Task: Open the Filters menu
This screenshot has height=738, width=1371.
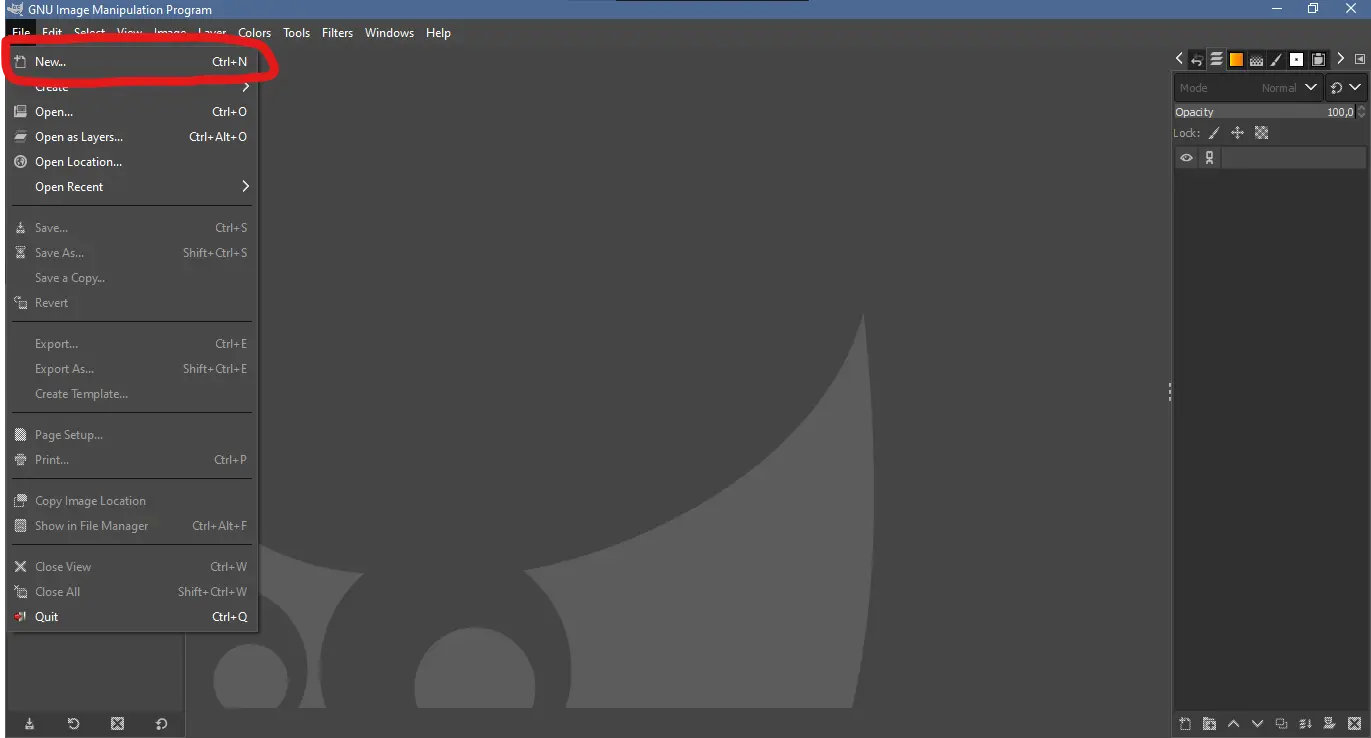Action: (x=337, y=33)
